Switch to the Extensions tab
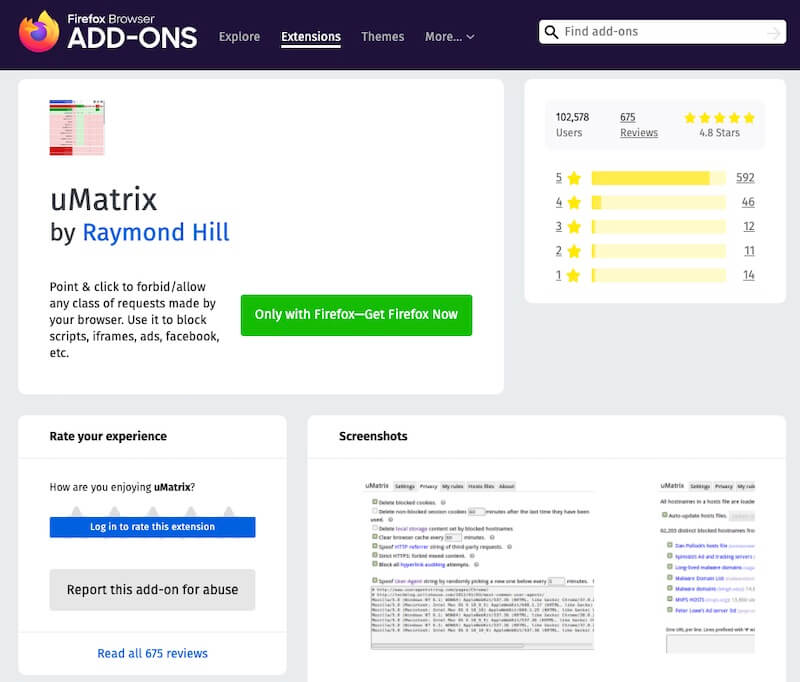Image resolution: width=800 pixels, height=682 pixels. (x=310, y=36)
